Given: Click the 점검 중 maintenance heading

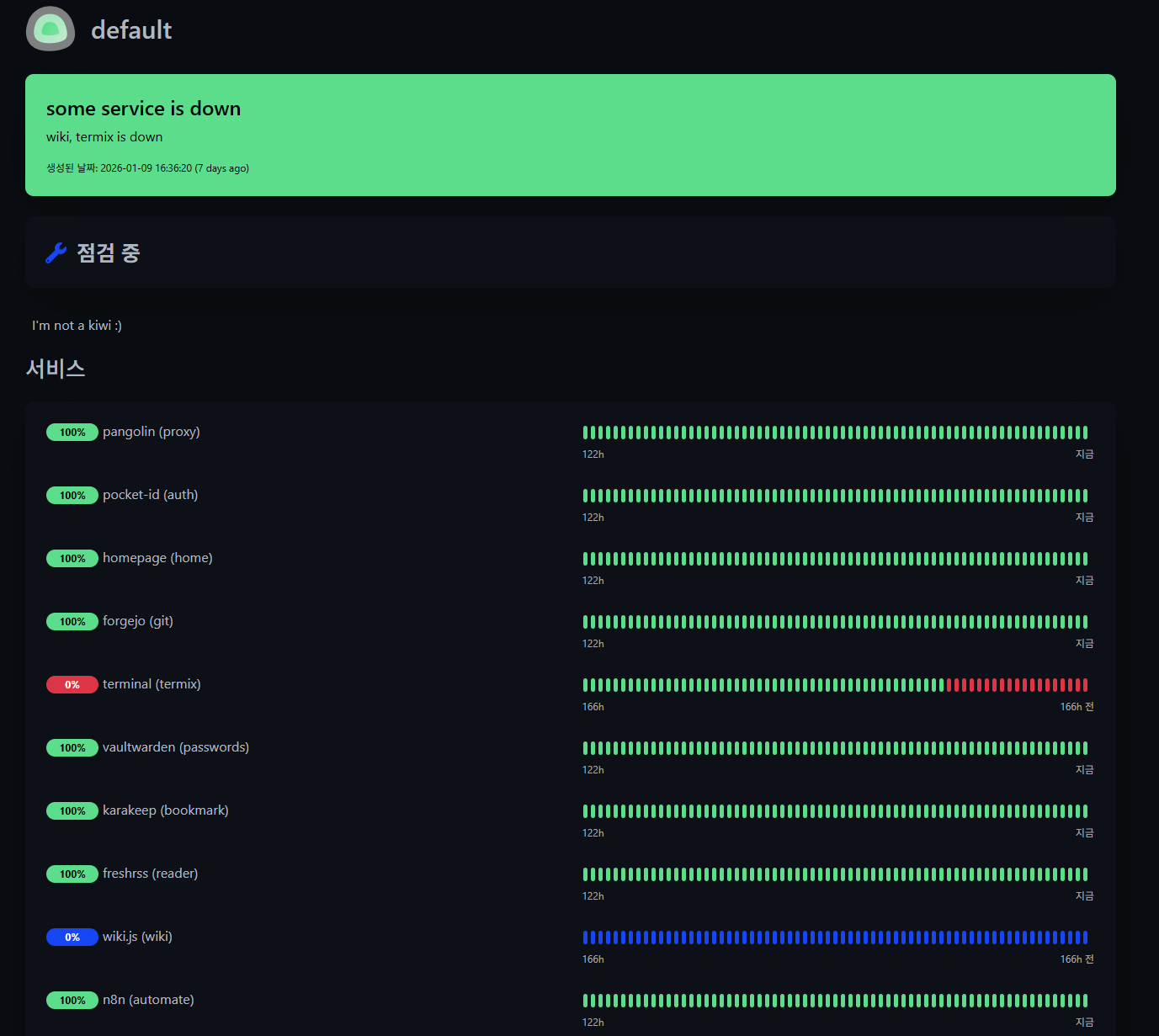Looking at the screenshot, I should (108, 252).
